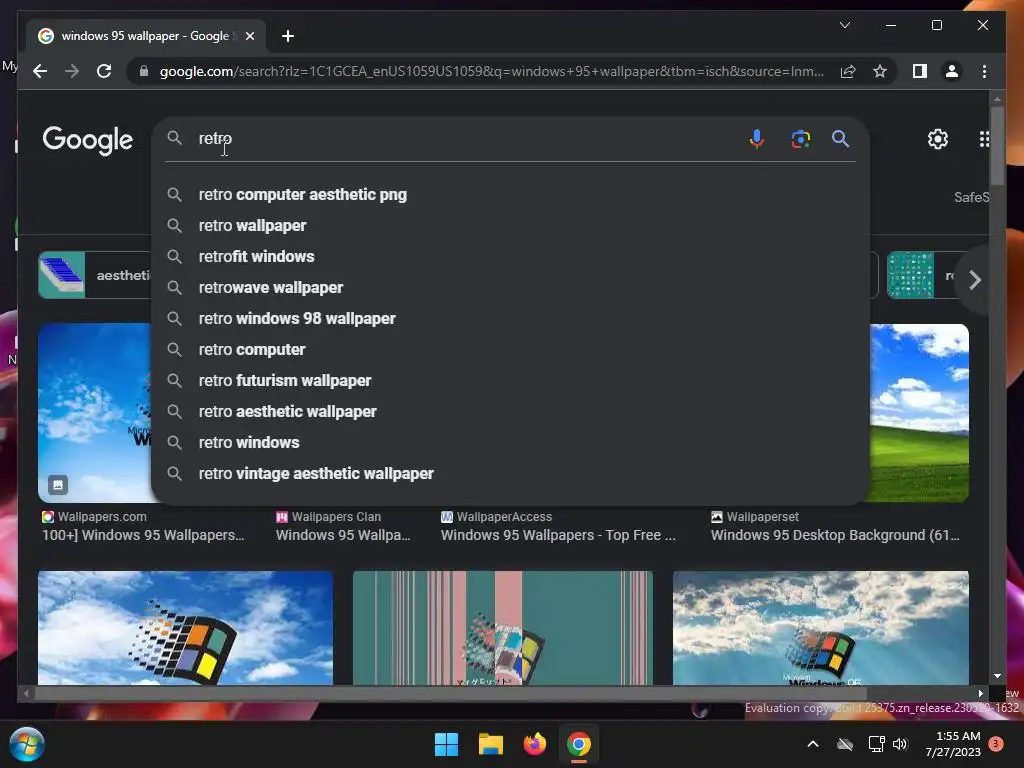The height and width of the screenshot is (768, 1024).
Task: Click the voice search microphone icon
Action: pyautogui.click(x=756, y=138)
